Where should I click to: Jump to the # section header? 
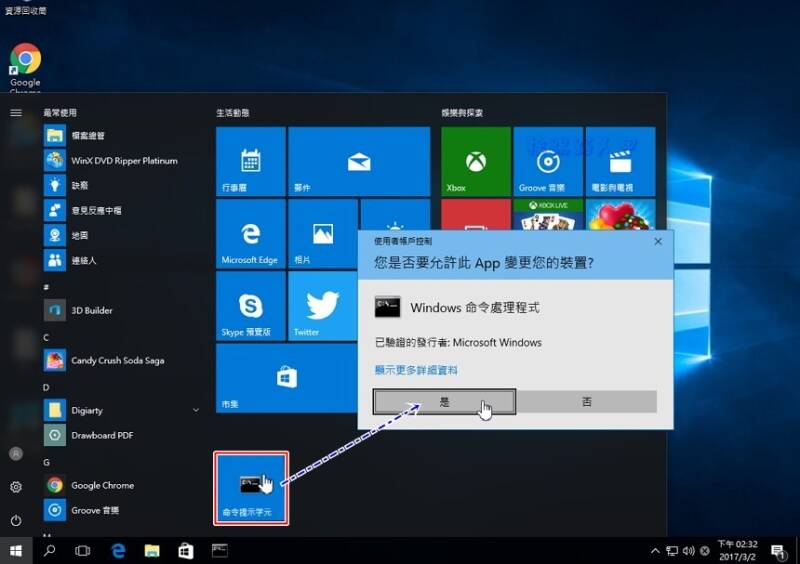tap(46, 287)
